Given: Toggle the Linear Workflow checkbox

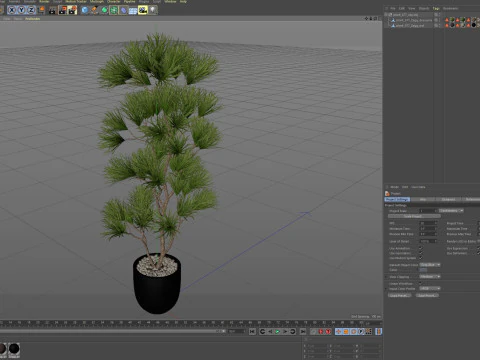Looking at the screenshot, I should click(421, 284).
